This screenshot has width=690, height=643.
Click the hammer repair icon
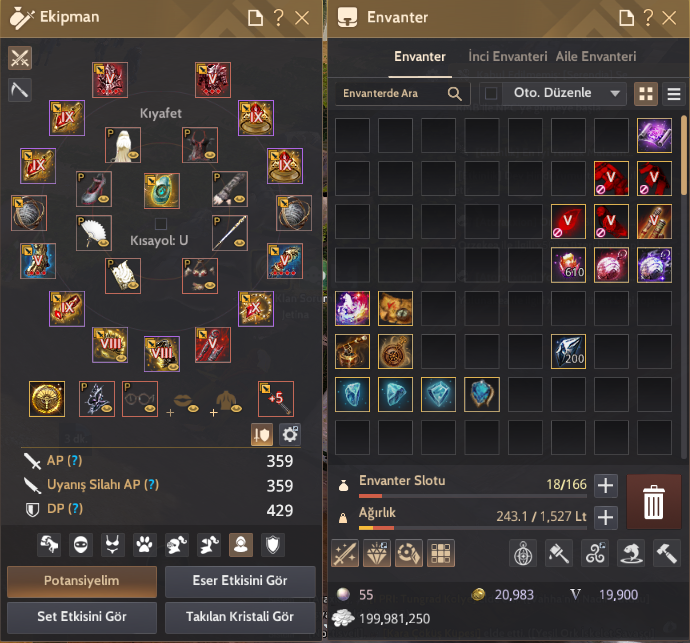(667, 553)
